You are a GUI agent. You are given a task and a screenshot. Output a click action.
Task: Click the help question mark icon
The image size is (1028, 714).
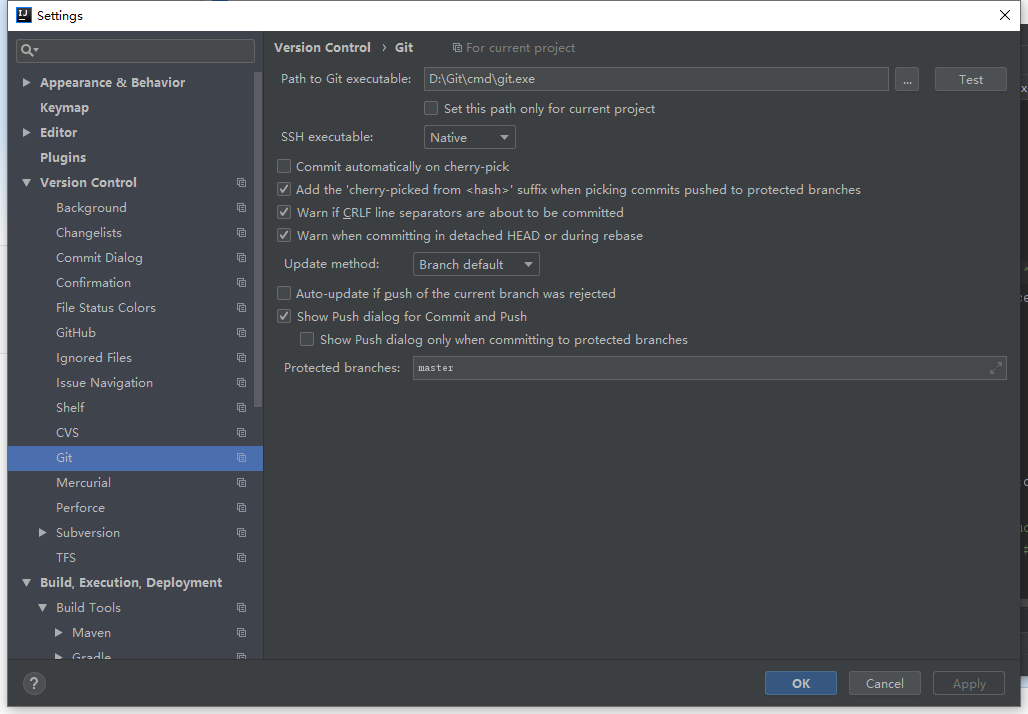(x=33, y=683)
